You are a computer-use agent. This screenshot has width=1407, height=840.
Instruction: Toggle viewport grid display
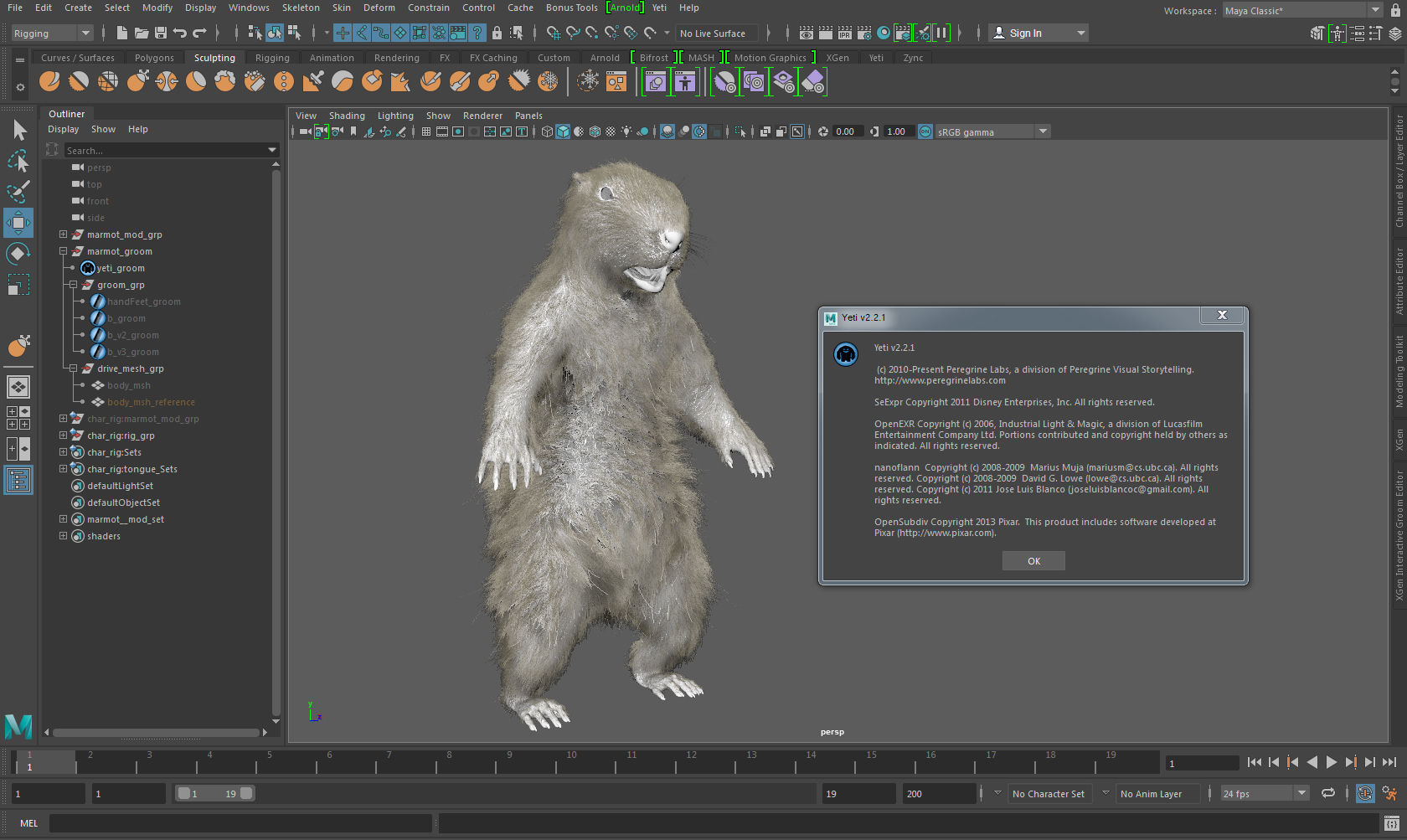(x=426, y=131)
